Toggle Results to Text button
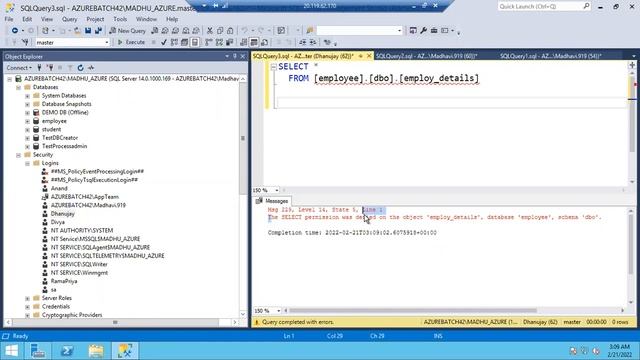The height and width of the screenshot is (360, 640). (244, 42)
